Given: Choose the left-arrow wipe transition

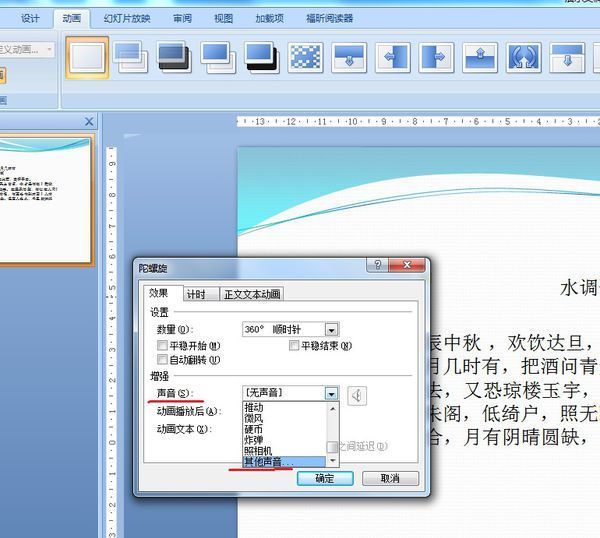Looking at the screenshot, I should pos(392,57).
